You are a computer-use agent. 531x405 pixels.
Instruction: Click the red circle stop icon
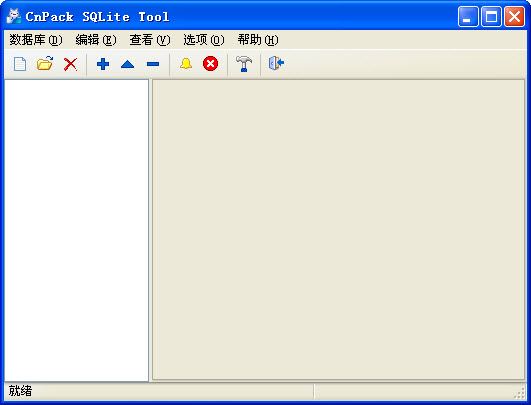click(210, 63)
